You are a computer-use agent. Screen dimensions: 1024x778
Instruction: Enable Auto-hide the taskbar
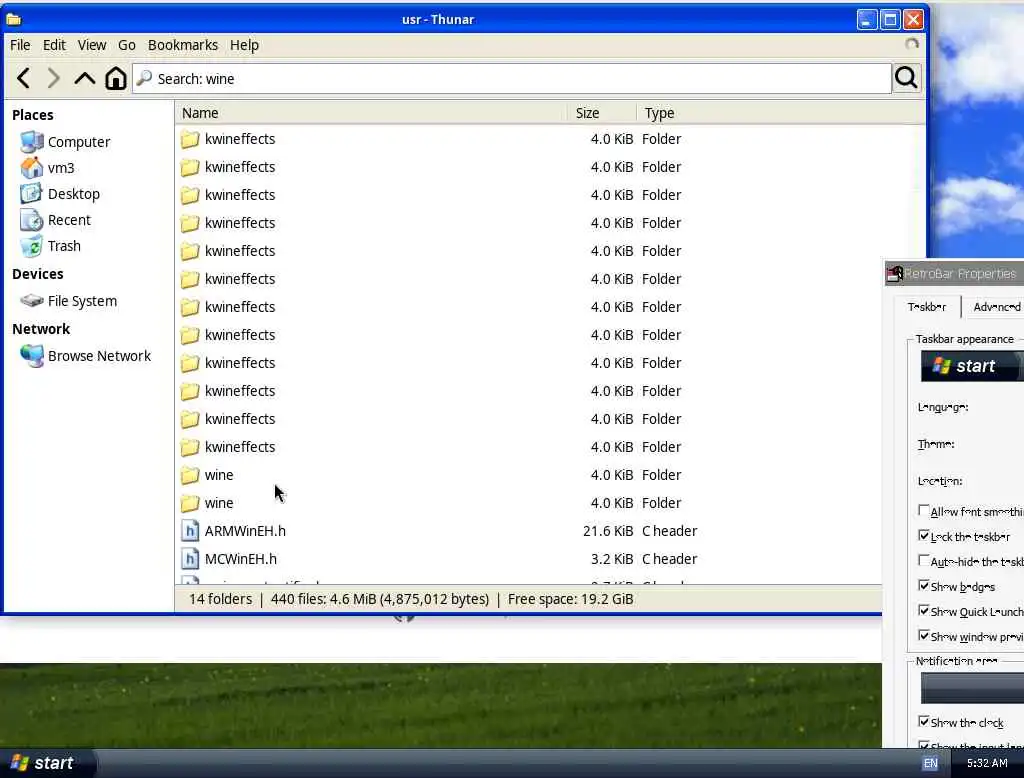click(923, 560)
